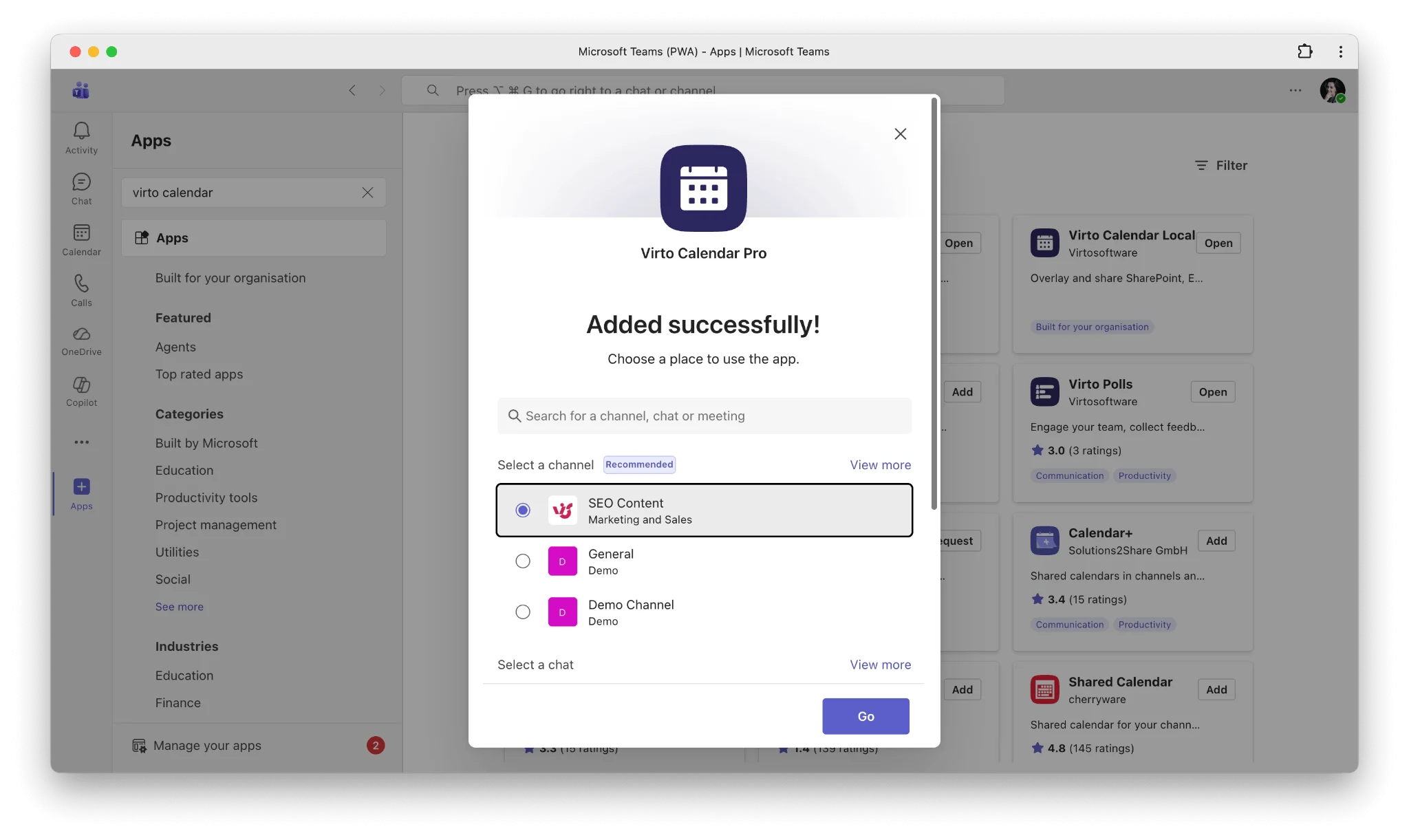This screenshot has width=1409, height=840.
Task: View more chats in the dialog
Action: coord(880,665)
